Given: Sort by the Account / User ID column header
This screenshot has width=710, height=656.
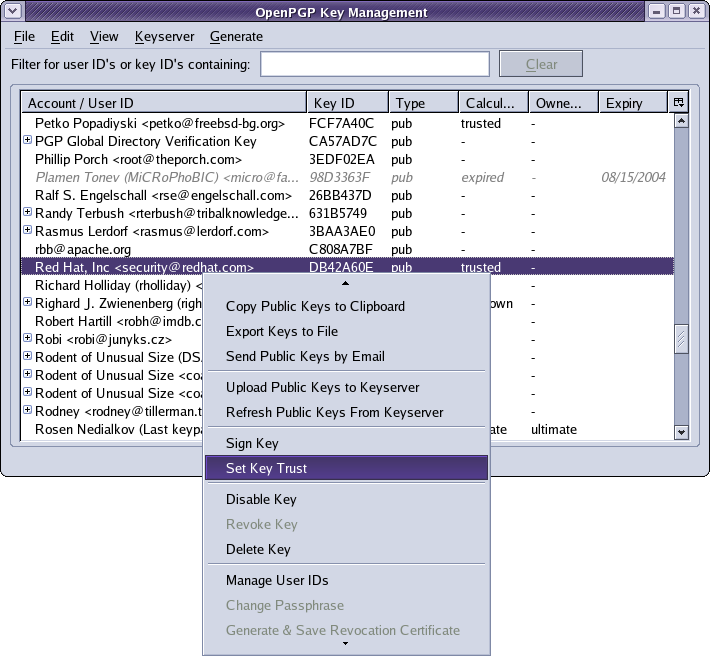Looking at the screenshot, I should [164, 103].
